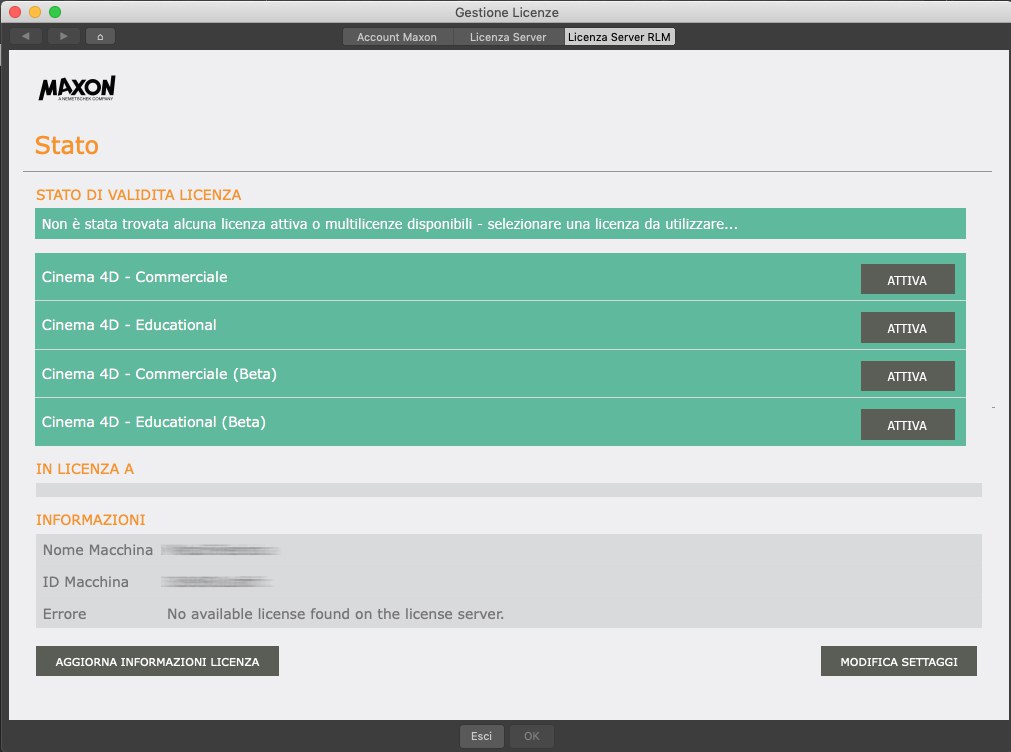Click the ID Macchina label
The image size is (1011, 752).
(x=85, y=582)
